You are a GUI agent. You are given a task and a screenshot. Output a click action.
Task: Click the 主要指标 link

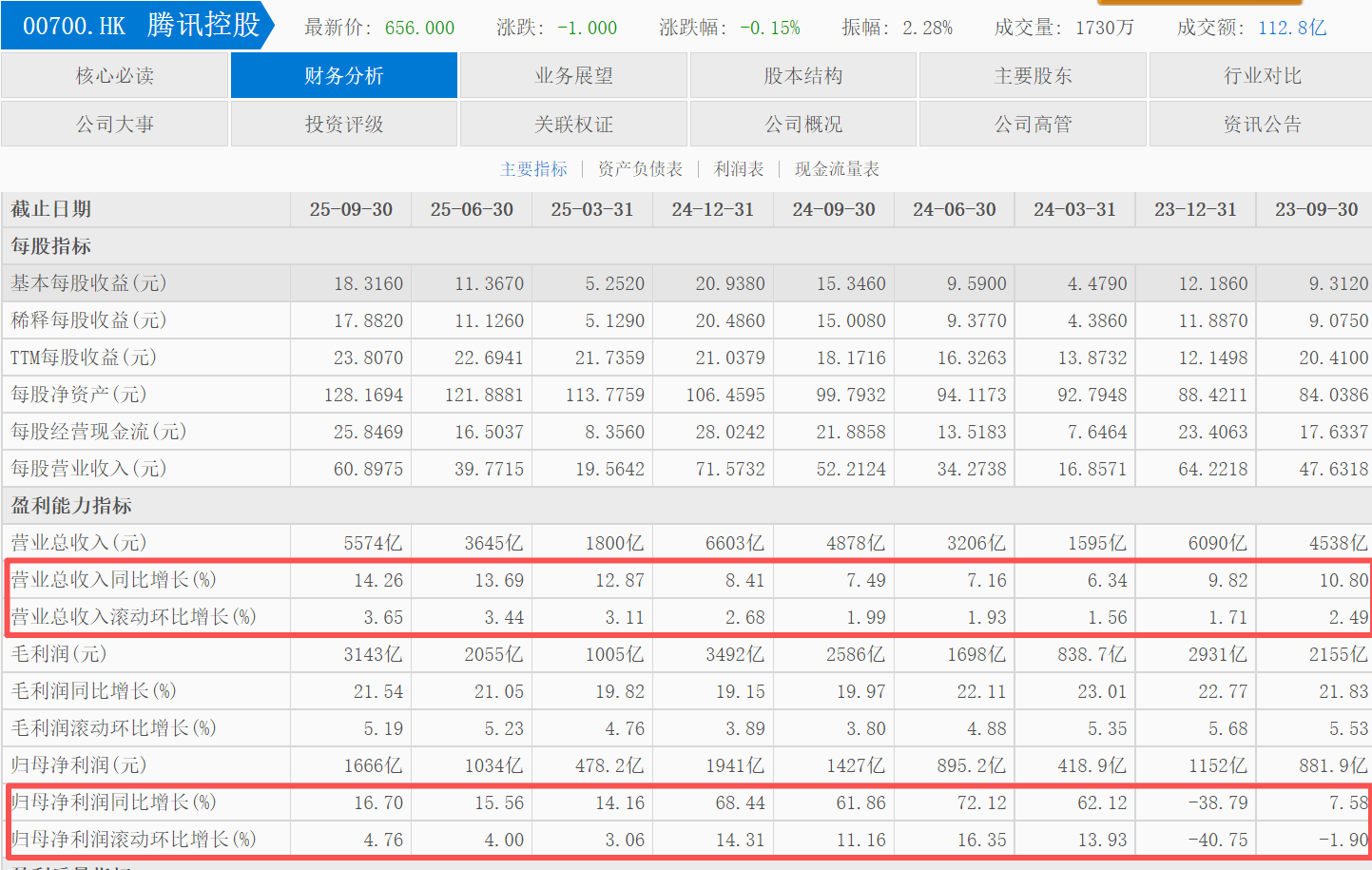[x=533, y=169]
